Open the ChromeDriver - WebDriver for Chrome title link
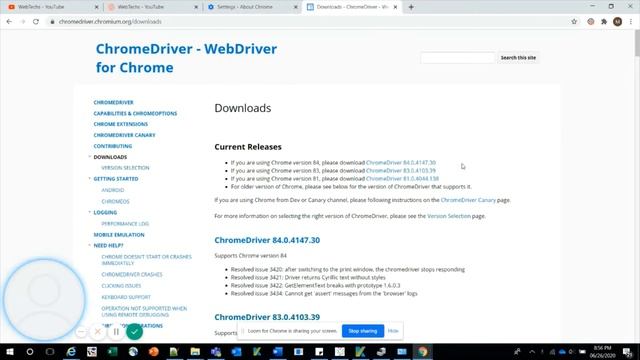 point(186,58)
